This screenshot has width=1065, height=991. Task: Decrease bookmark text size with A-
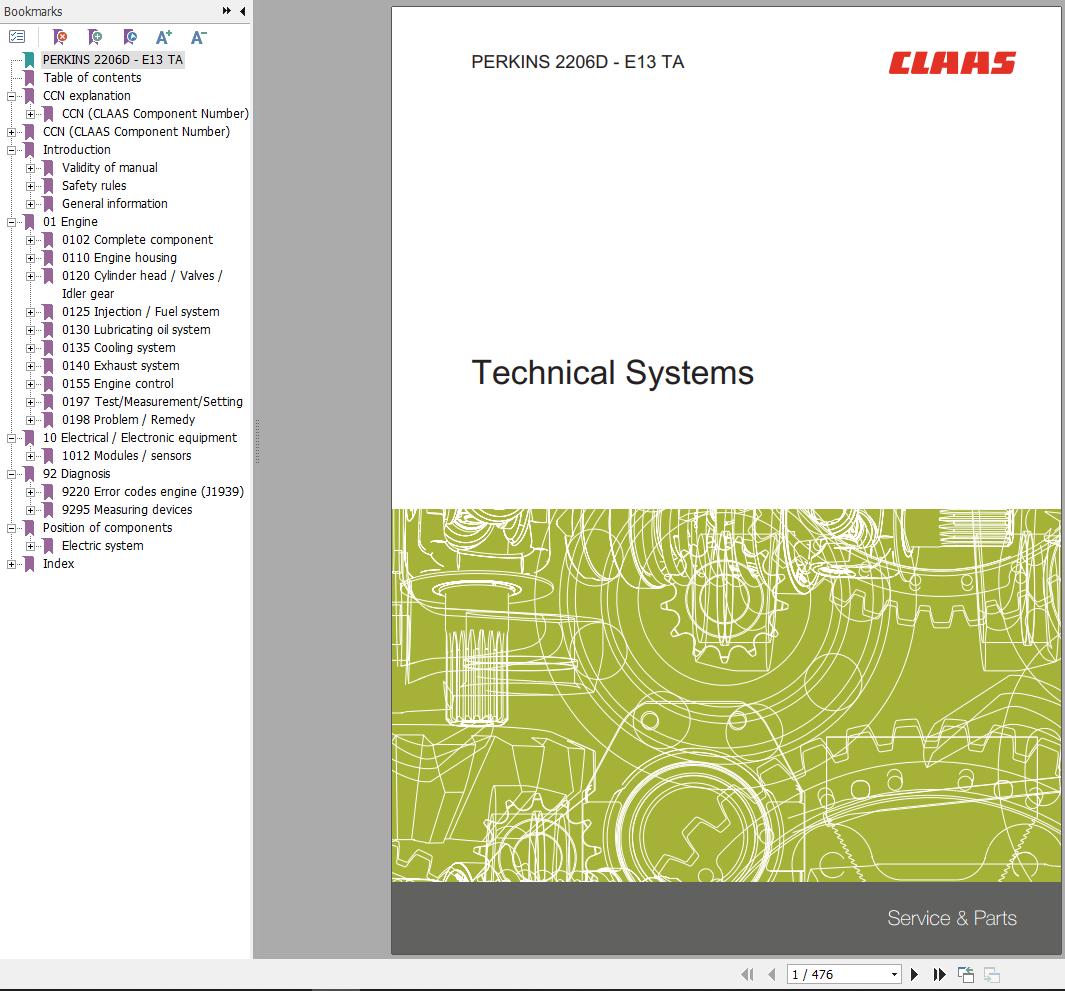(198, 37)
